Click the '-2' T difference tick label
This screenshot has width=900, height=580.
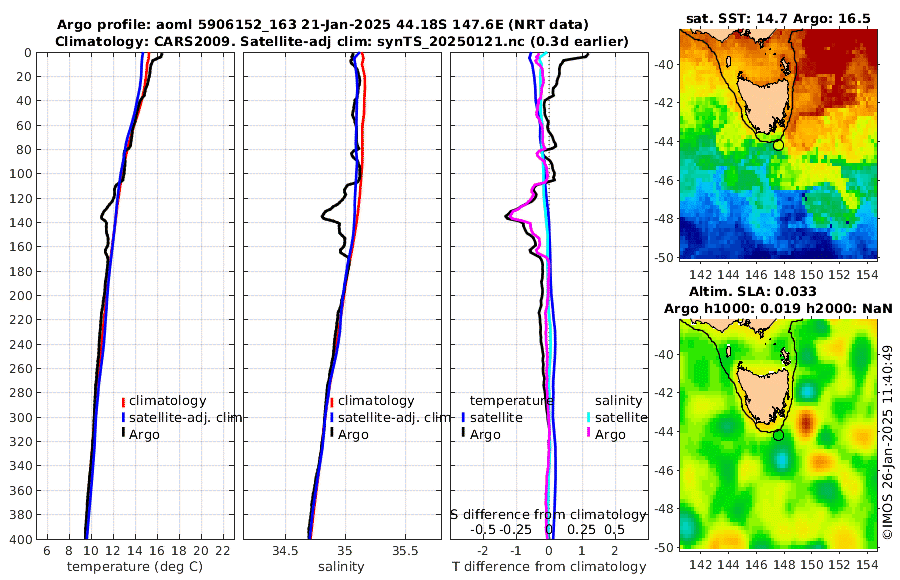tap(483, 551)
